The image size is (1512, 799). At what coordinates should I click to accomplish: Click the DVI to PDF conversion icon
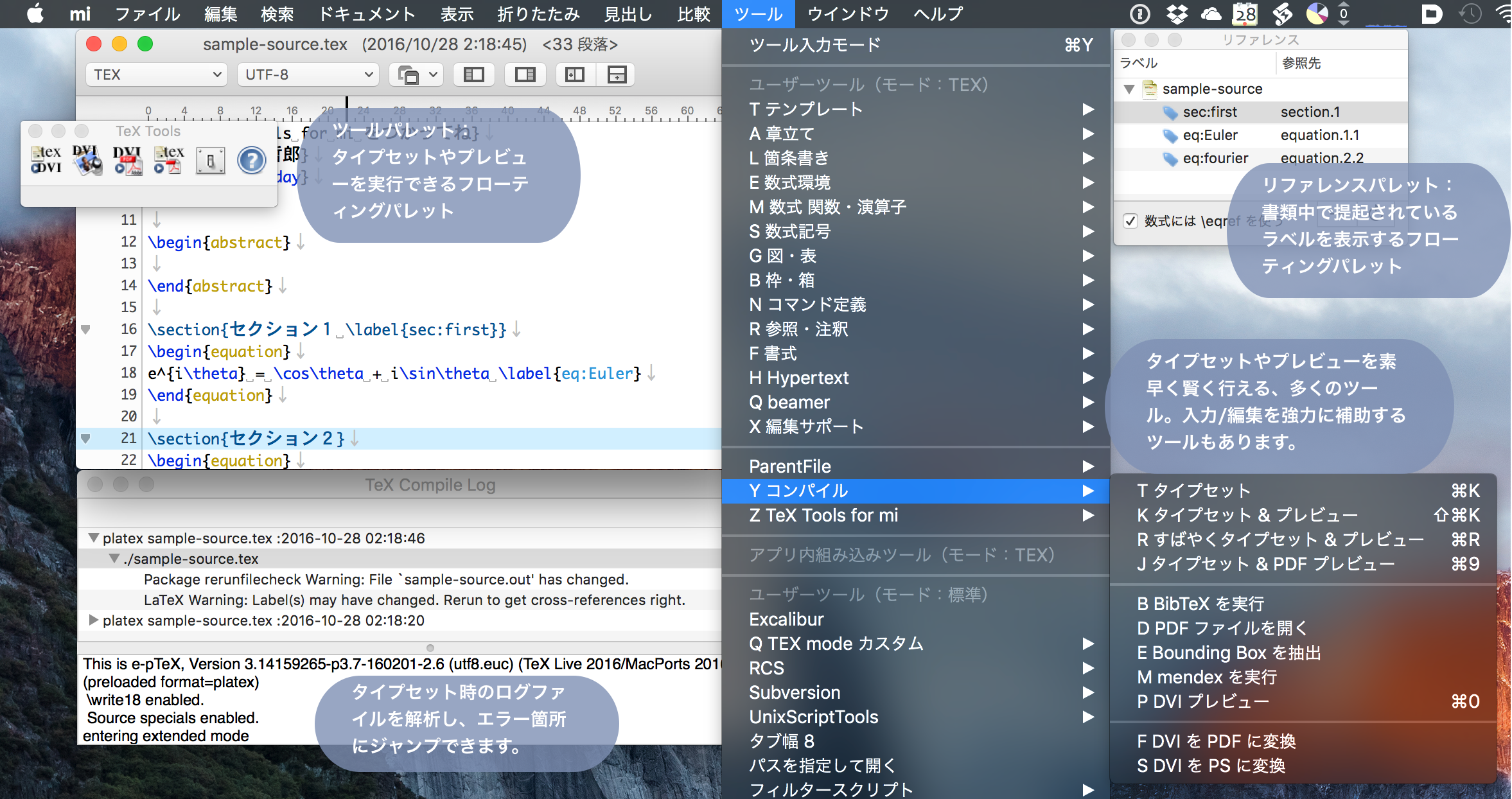[x=127, y=160]
